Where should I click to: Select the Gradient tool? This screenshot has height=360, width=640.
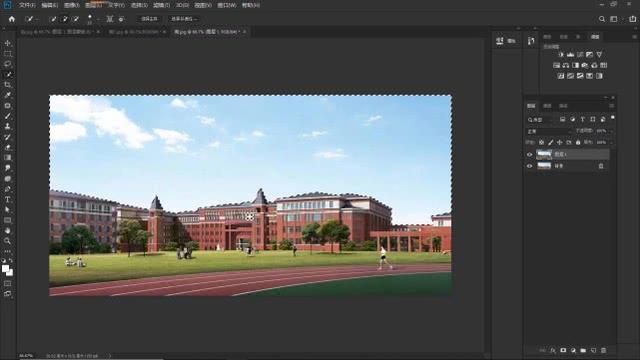(7, 158)
